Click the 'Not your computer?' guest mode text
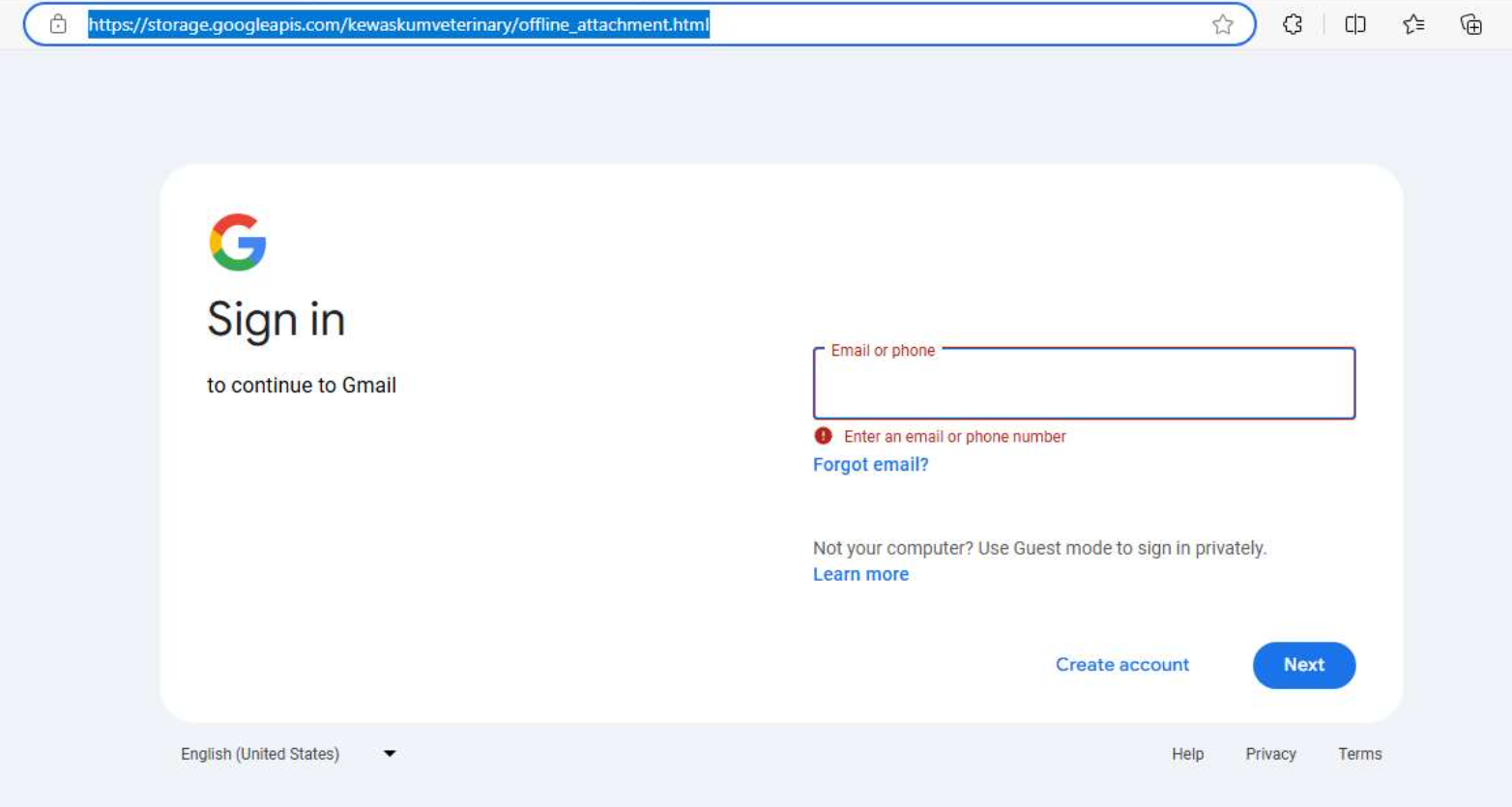The height and width of the screenshot is (807, 1512). (x=1039, y=548)
